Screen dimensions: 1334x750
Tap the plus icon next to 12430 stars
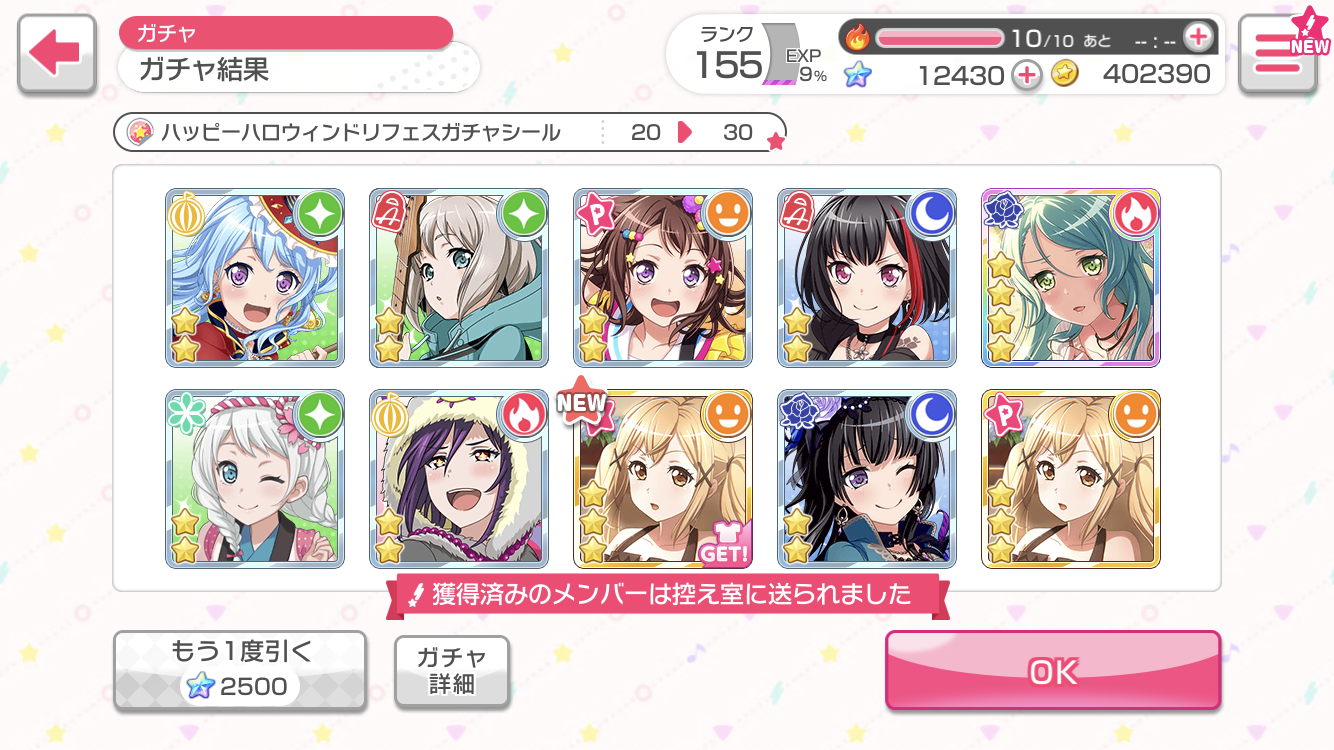click(1027, 74)
